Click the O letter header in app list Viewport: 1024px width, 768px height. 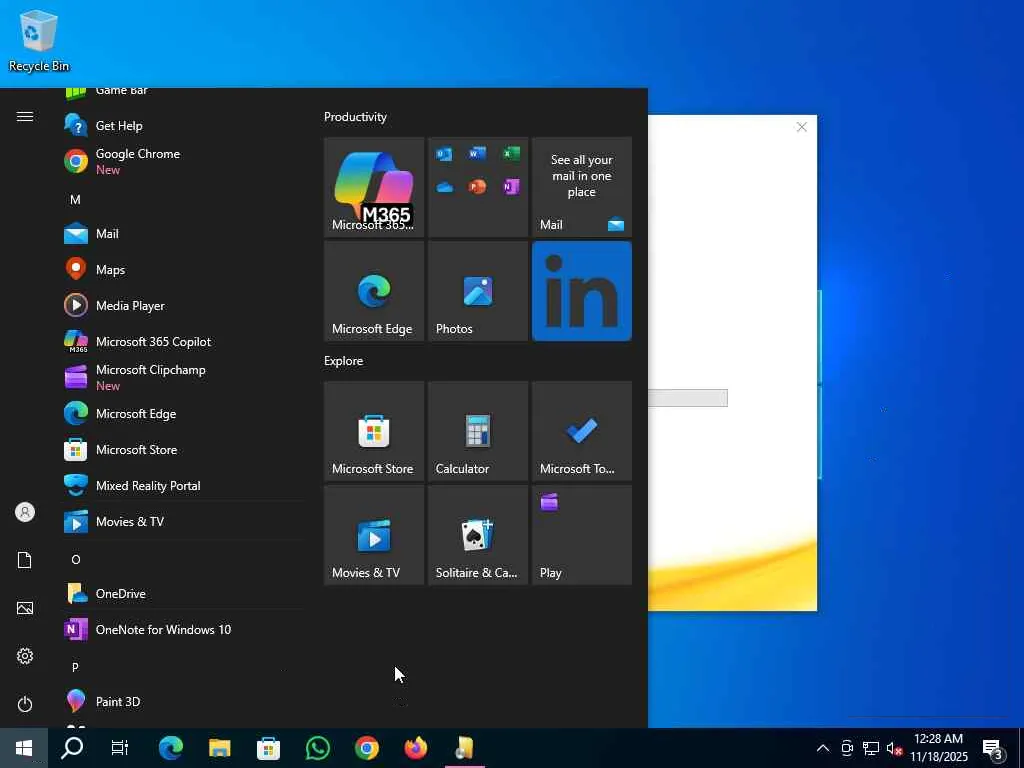(x=76, y=560)
